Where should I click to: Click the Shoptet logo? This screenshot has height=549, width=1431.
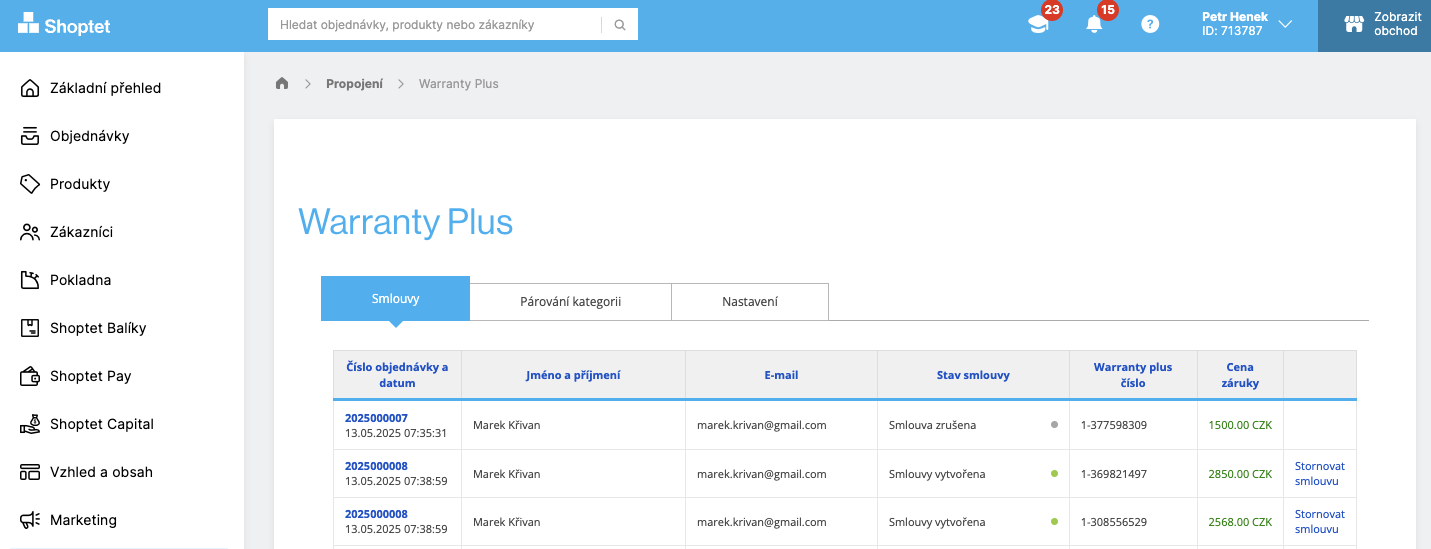(65, 25)
